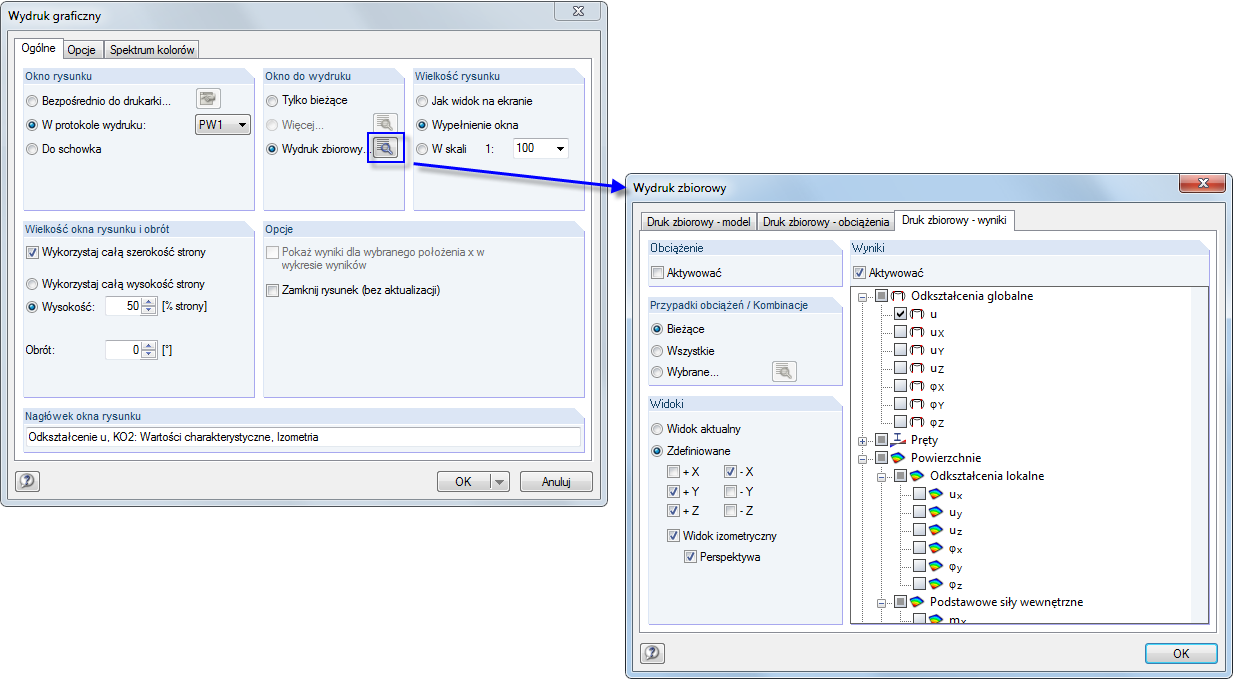Uncheck Widok izometryczny checkbox

674,536
